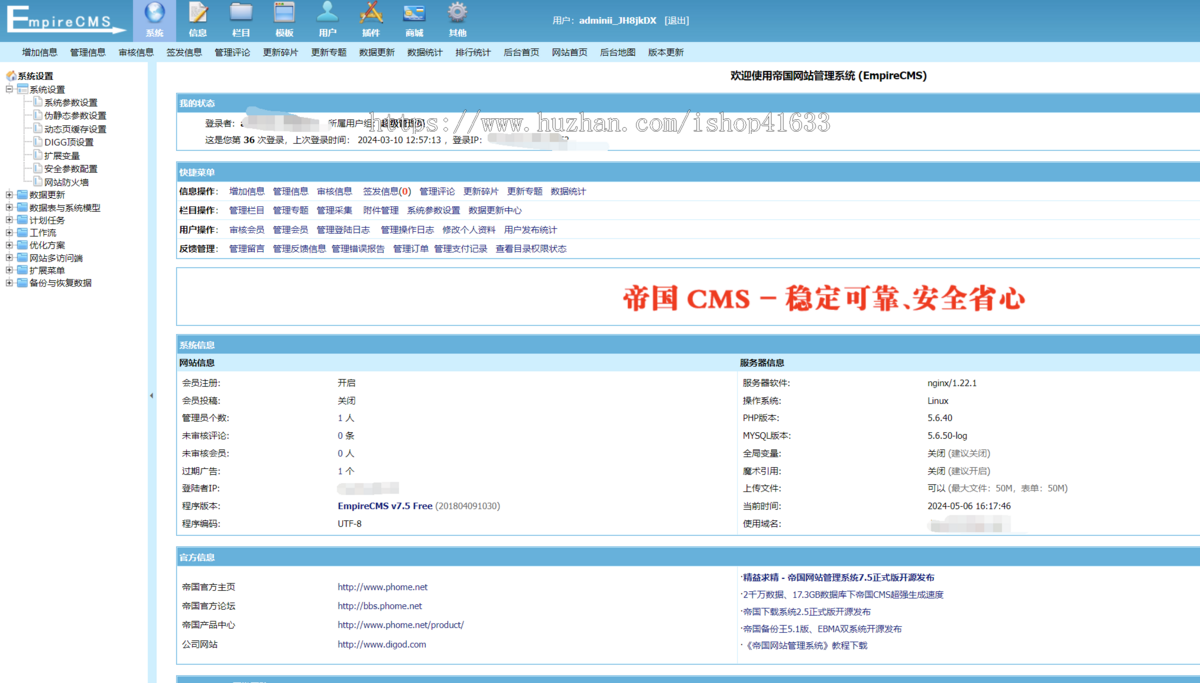Open 附件管理 in the quick menu
This screenshot has width=1200, height=683.
click(x=381, y=211)
